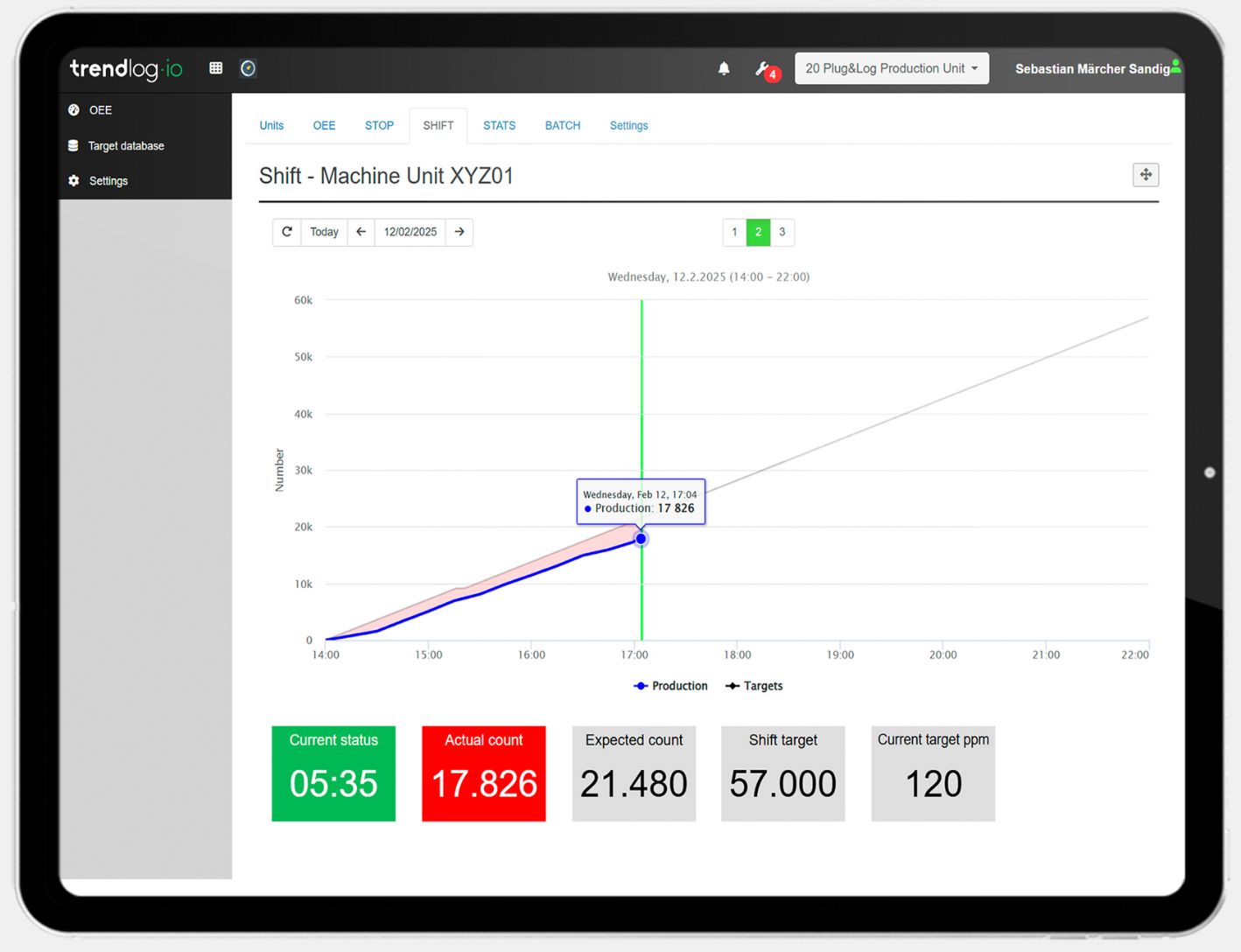The image size is (1241, 952).
Task: Select shift 2 button
Action: click(x=758, y=232)
